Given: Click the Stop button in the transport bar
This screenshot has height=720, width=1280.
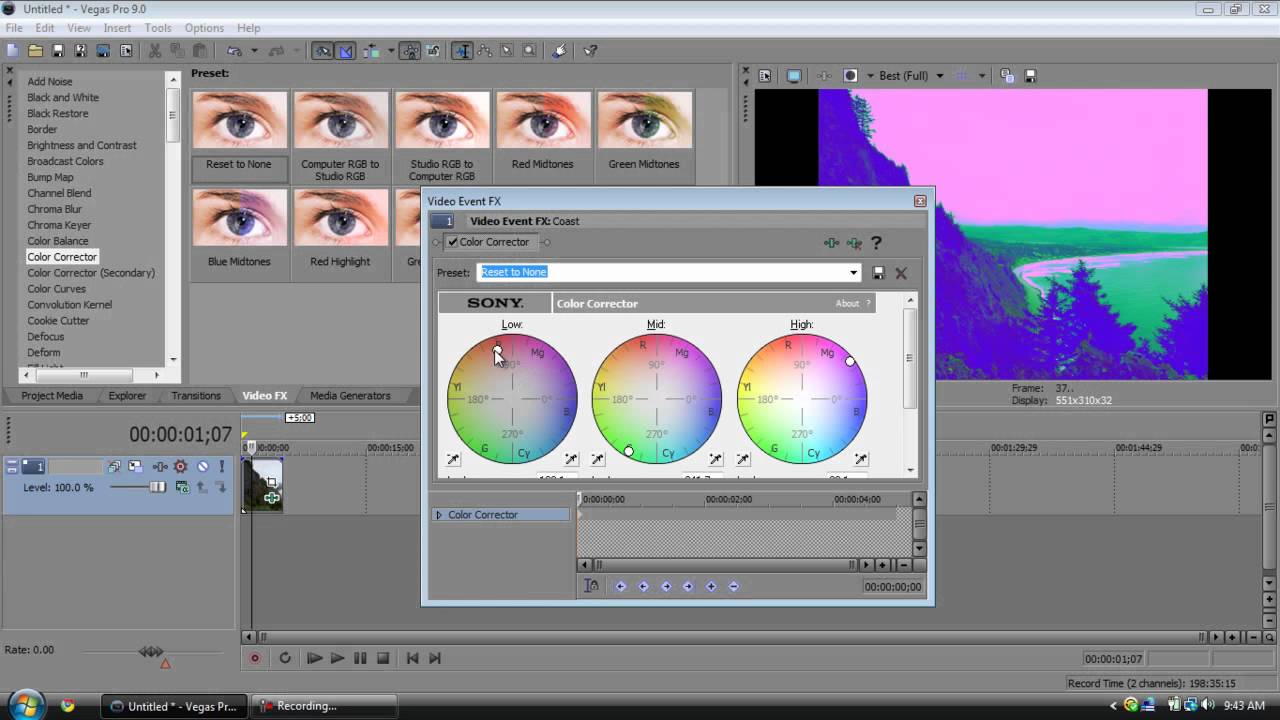Looking at the screenshot, I should pos(383,658).
